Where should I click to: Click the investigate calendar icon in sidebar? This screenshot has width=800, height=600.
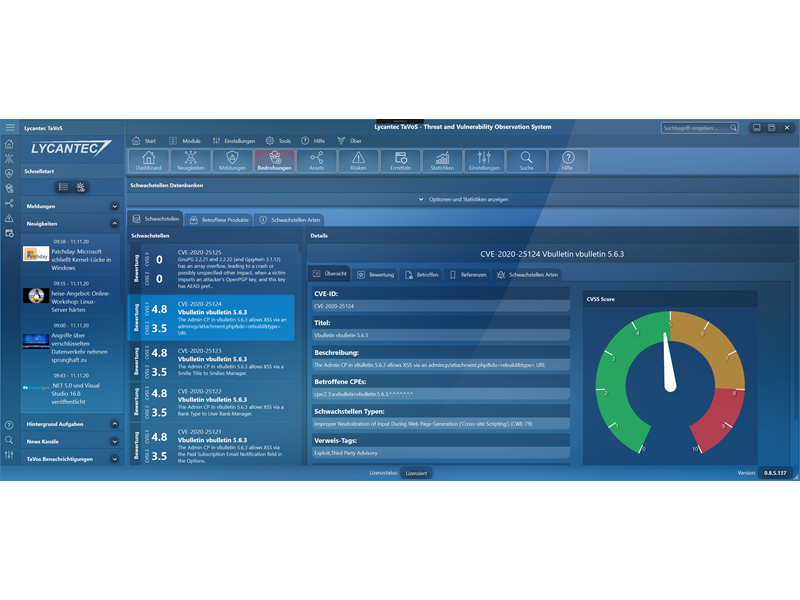pyautogui.click(x=9, y=233)
